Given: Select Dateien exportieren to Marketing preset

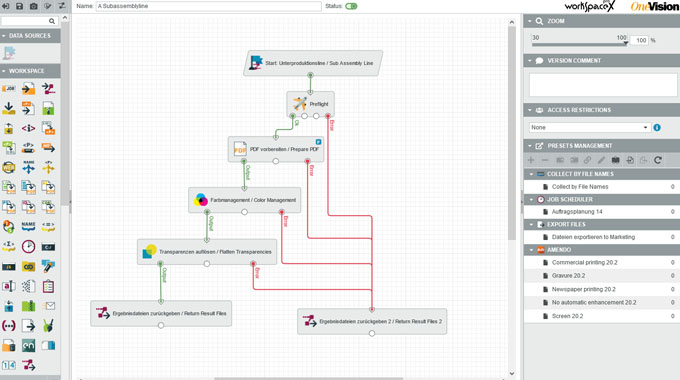Looking at the screenshot, I should click(x=602, y=237).
